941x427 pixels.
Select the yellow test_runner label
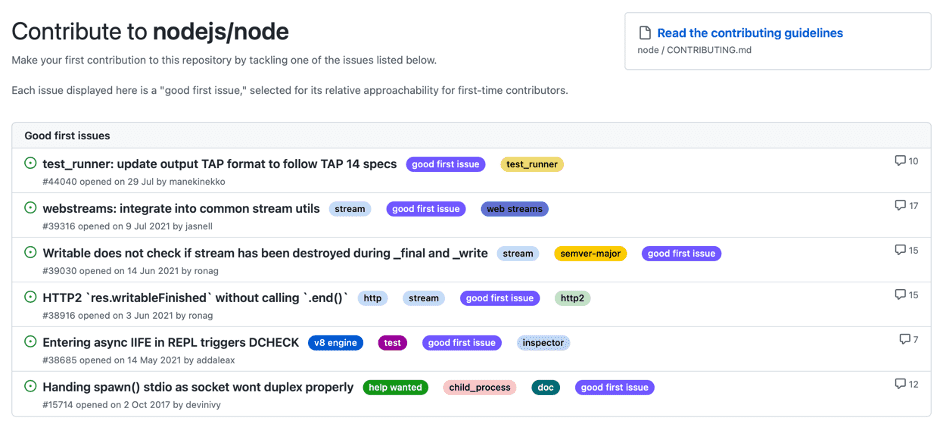click(531, 164)
